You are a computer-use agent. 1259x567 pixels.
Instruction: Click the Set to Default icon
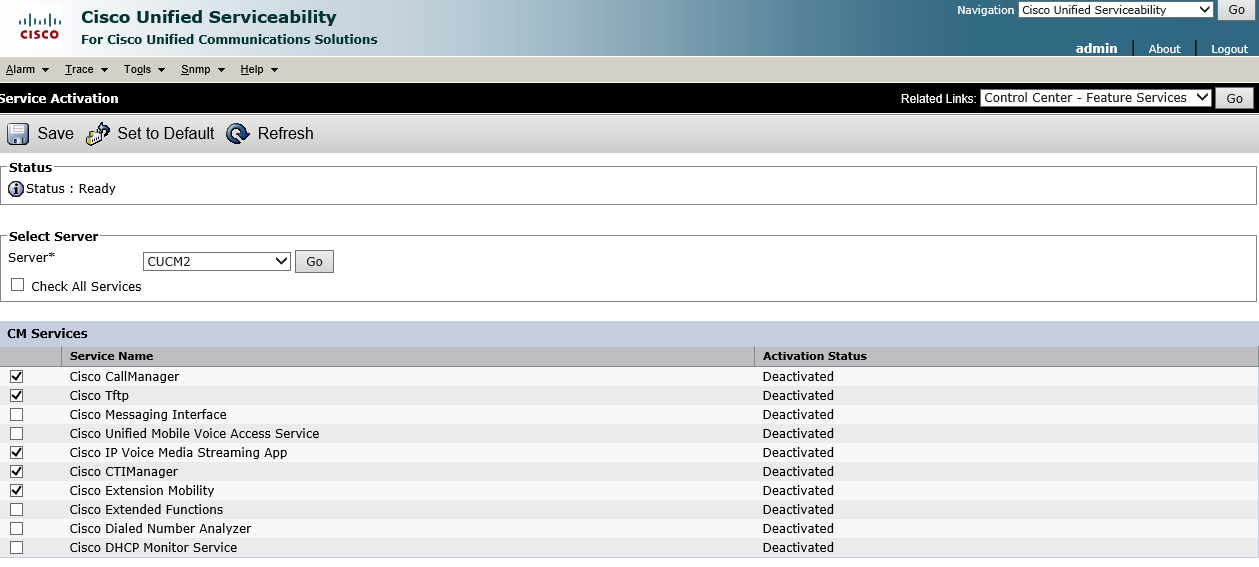pos(98,134)
